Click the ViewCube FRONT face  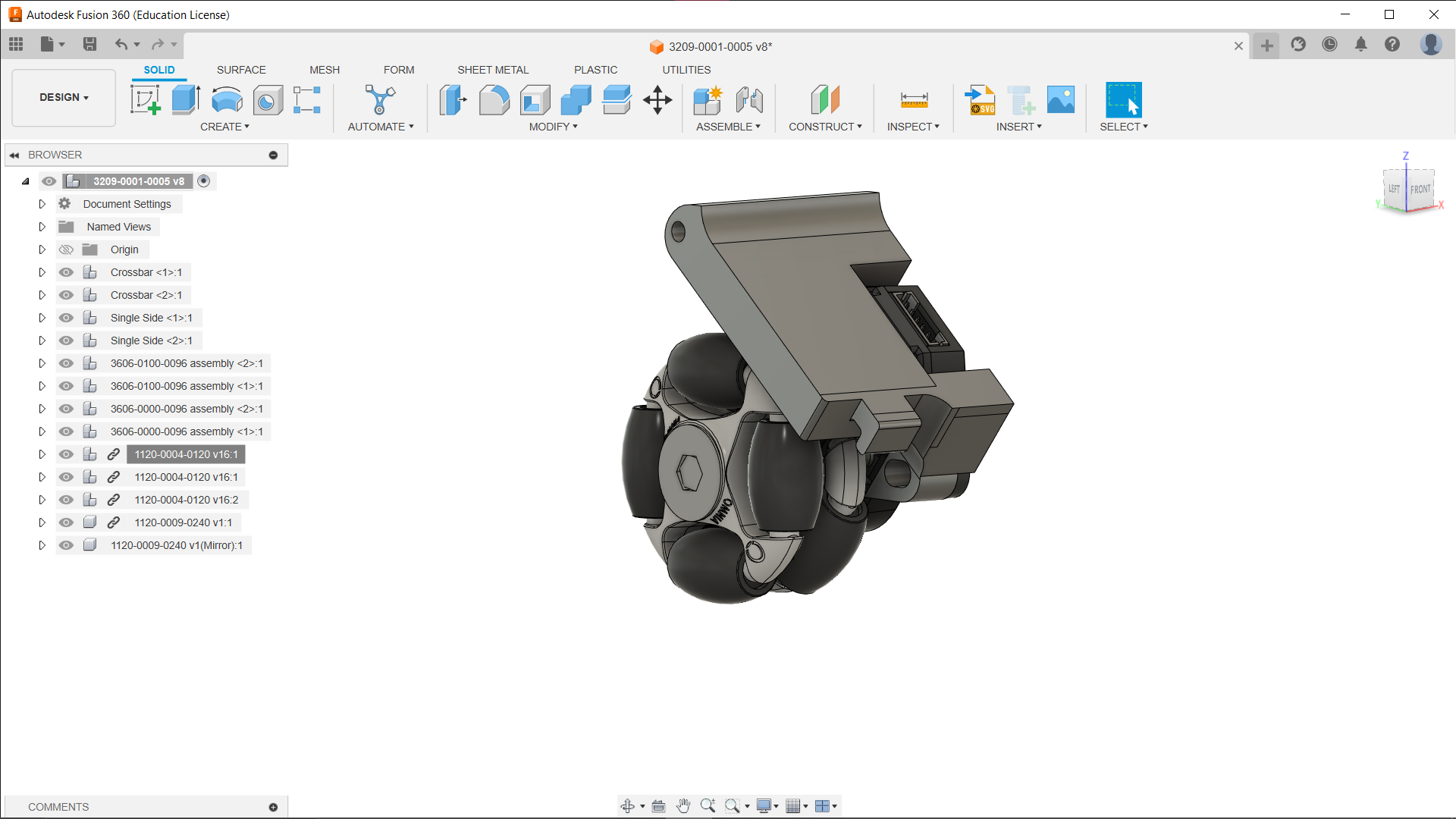1420,190
